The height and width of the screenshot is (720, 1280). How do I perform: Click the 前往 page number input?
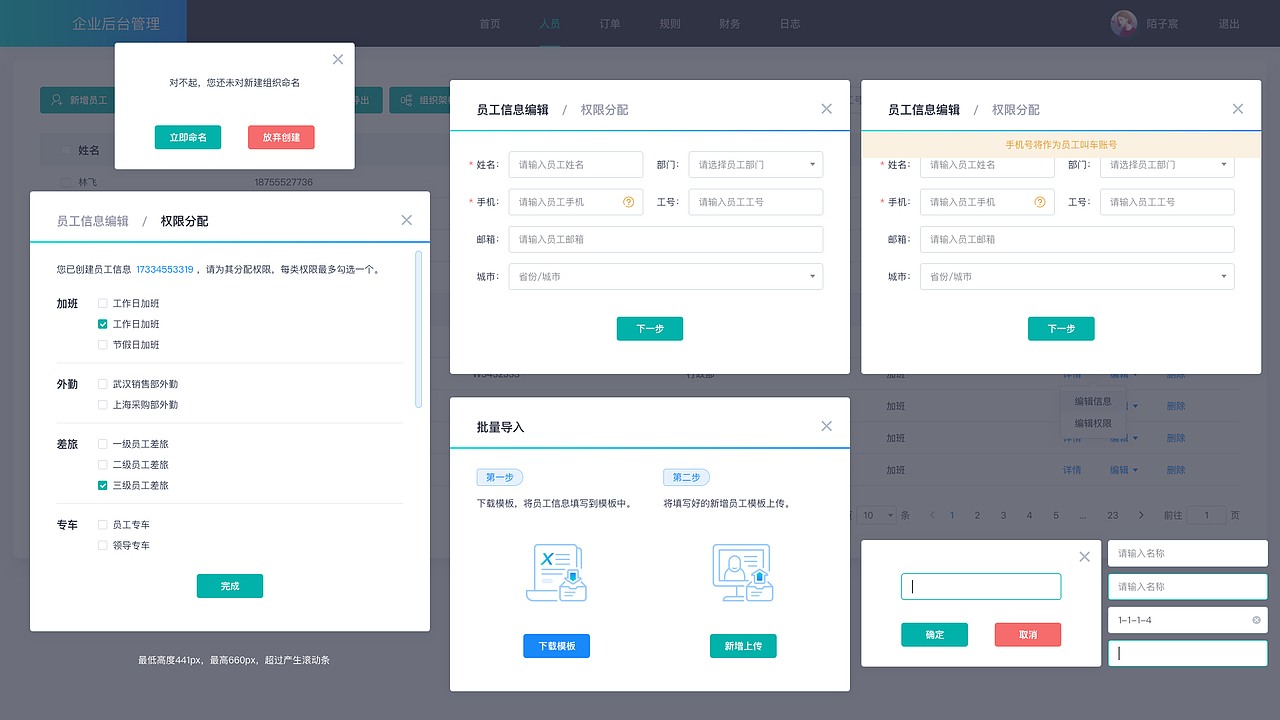(x=1207, y=515)
